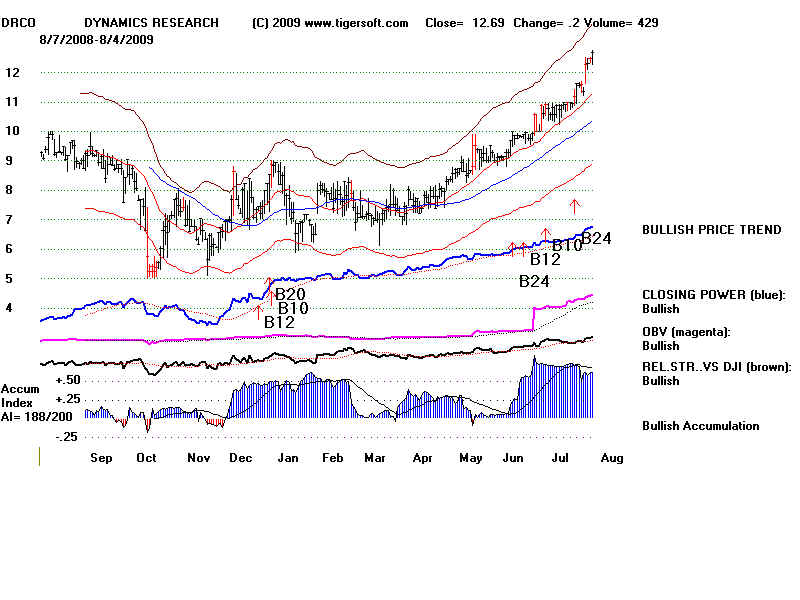Click the 12 price axis label
This screenshot has height=600, width=800.
coord(12,72)
